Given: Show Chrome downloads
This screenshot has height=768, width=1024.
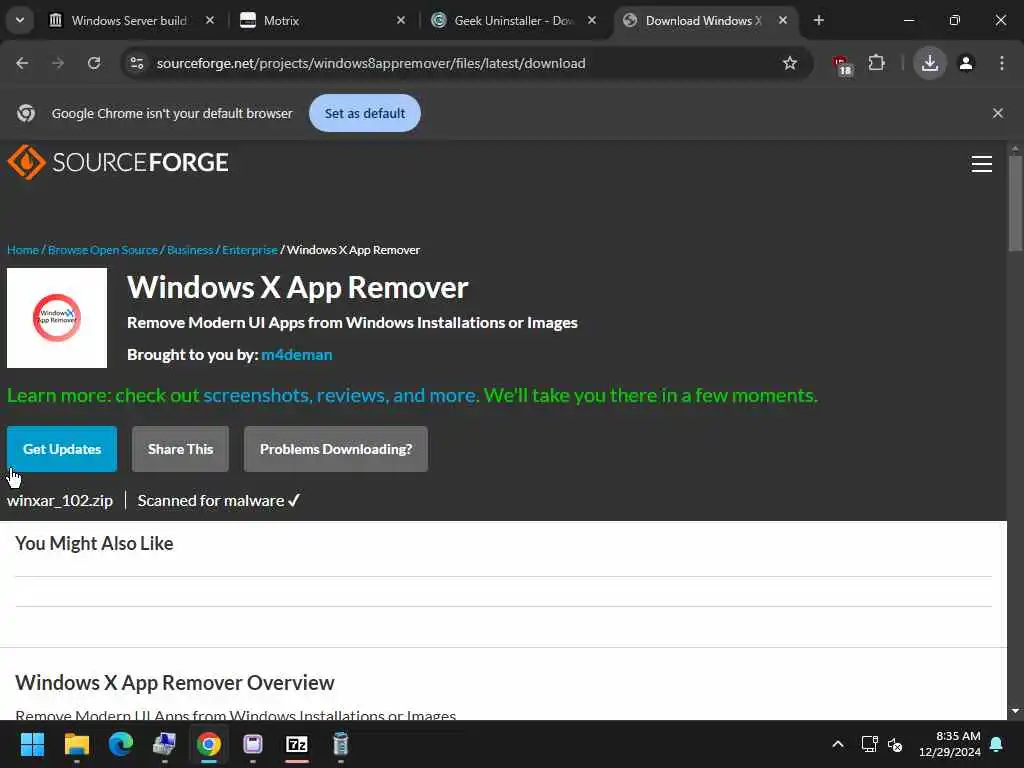Looking at the screenshot, I should click(929, 63).
